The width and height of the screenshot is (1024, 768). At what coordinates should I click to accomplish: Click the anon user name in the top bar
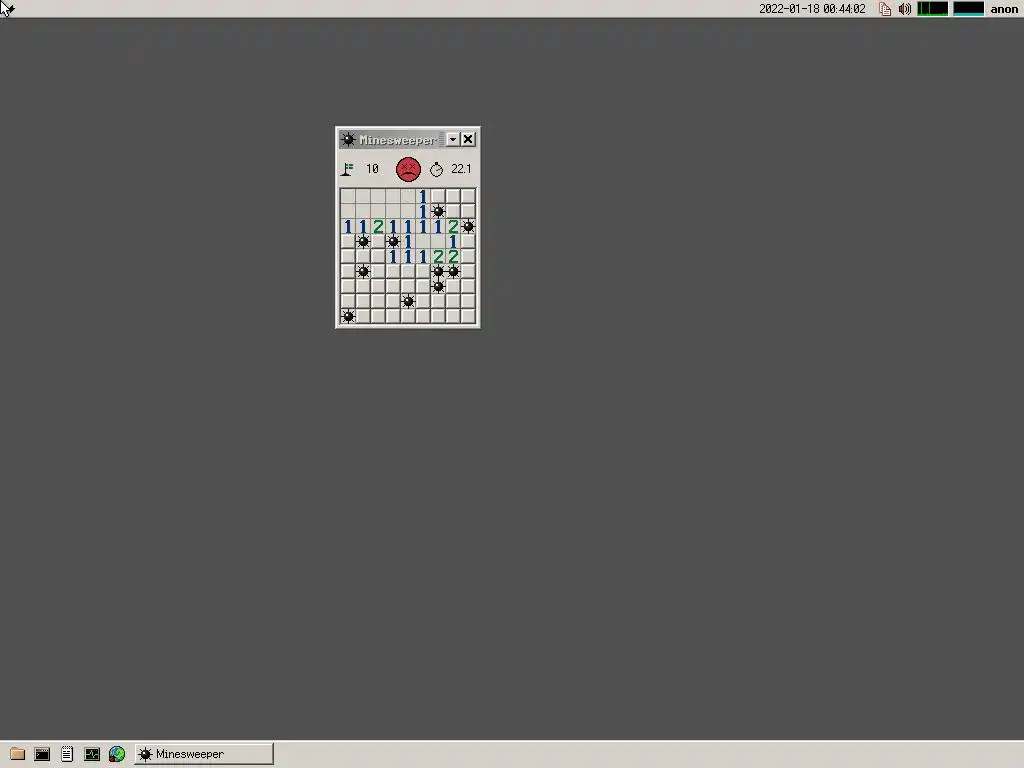point(1004,9)
